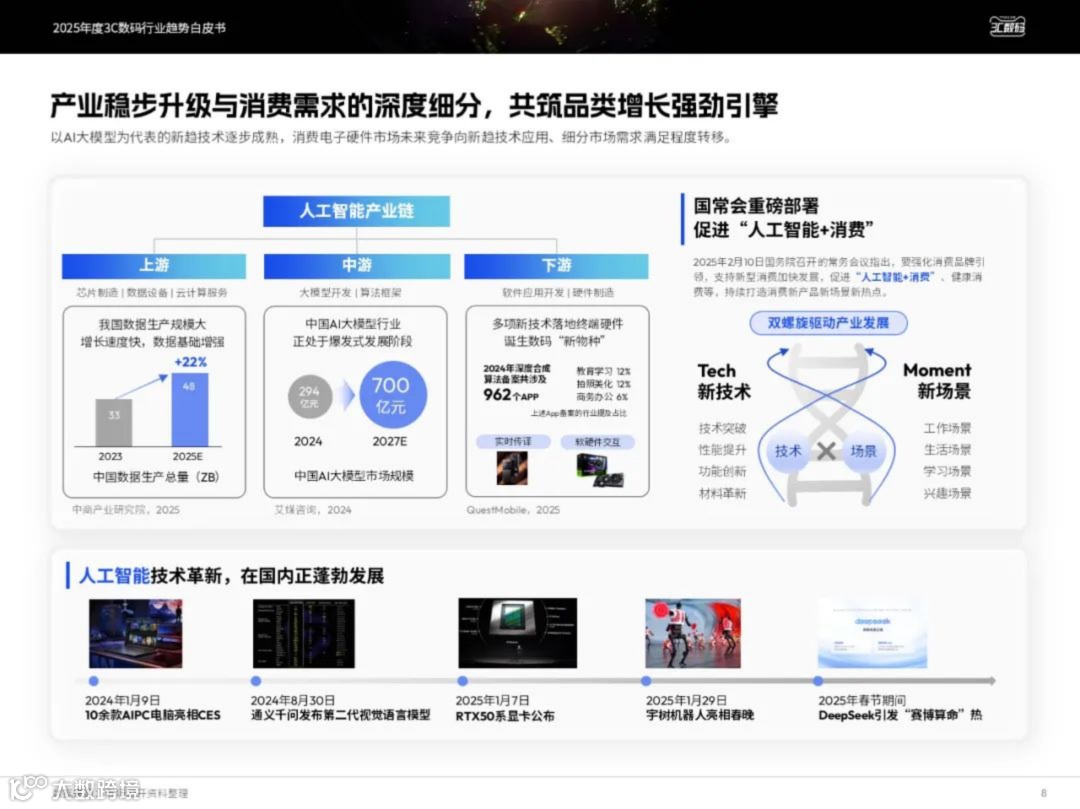Select the 中游 blue header bar
The width and height of the screenshot is (1080, 809).
pyautogui.click(x=357, y=266)
